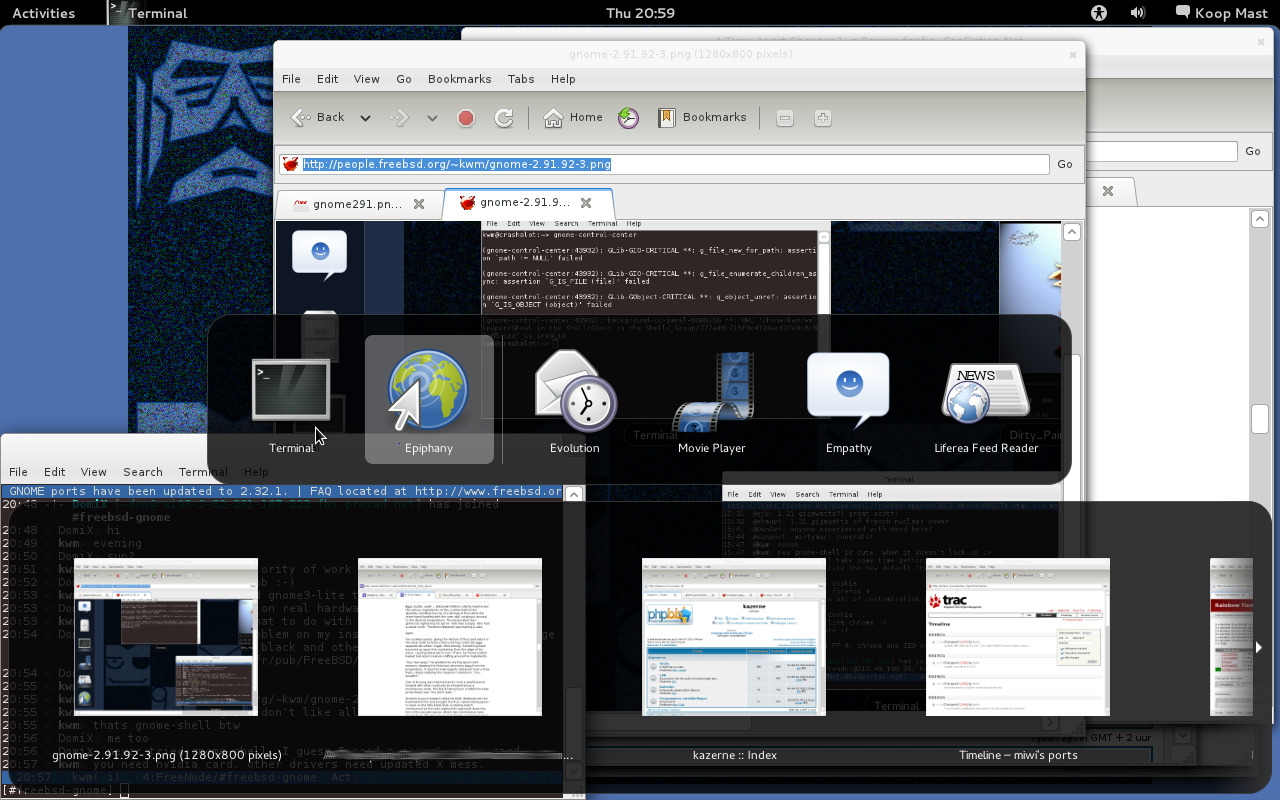Open the Help menu in Epiphany browser

click(563, 79)
